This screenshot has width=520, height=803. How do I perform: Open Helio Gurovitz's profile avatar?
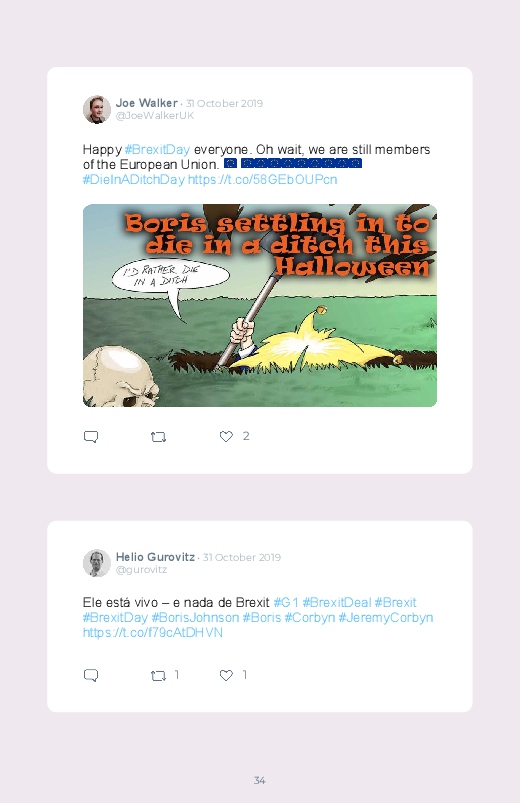click(x=97, y=563)
